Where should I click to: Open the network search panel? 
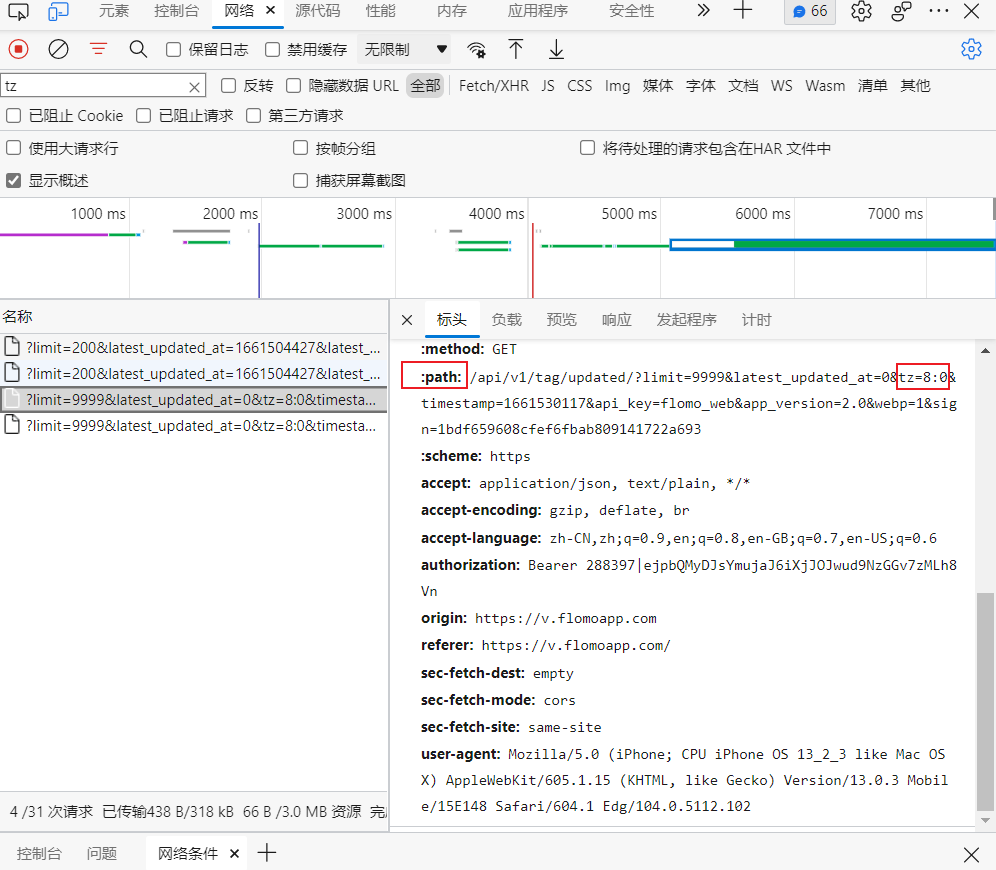point(138,48)
